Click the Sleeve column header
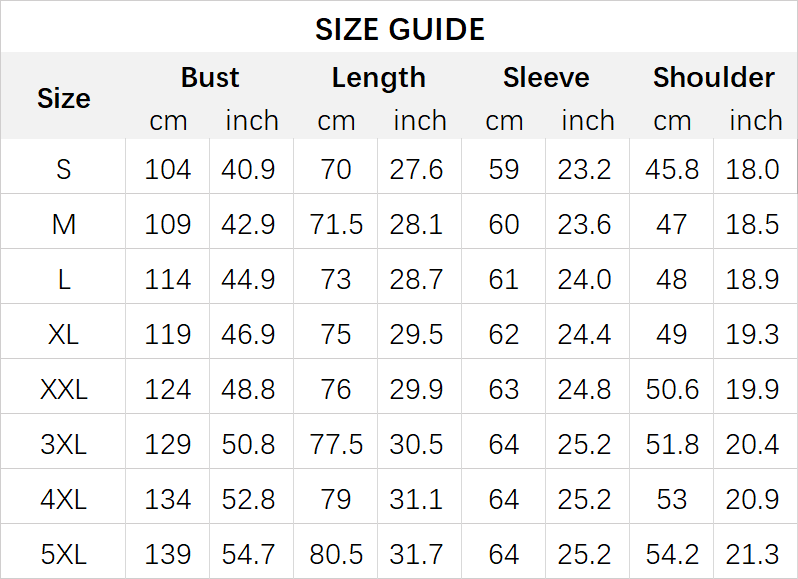This screenshot has width=798, height=579. [x=546, y=77]
